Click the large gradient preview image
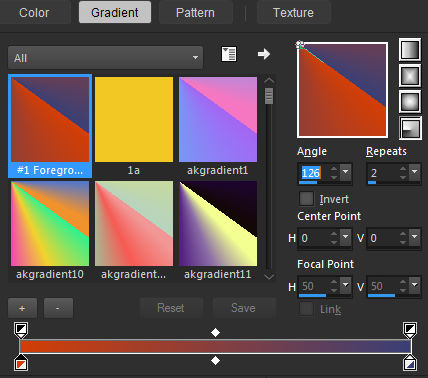 pos(342,90)
